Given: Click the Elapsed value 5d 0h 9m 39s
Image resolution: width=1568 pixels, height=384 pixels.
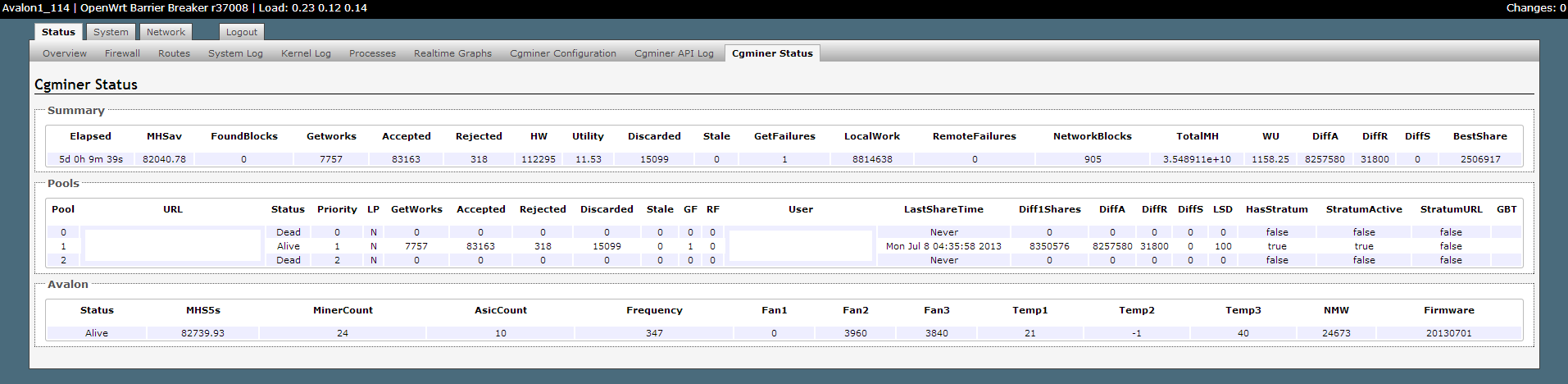Looking at the screenshot, I should point(91,159).
